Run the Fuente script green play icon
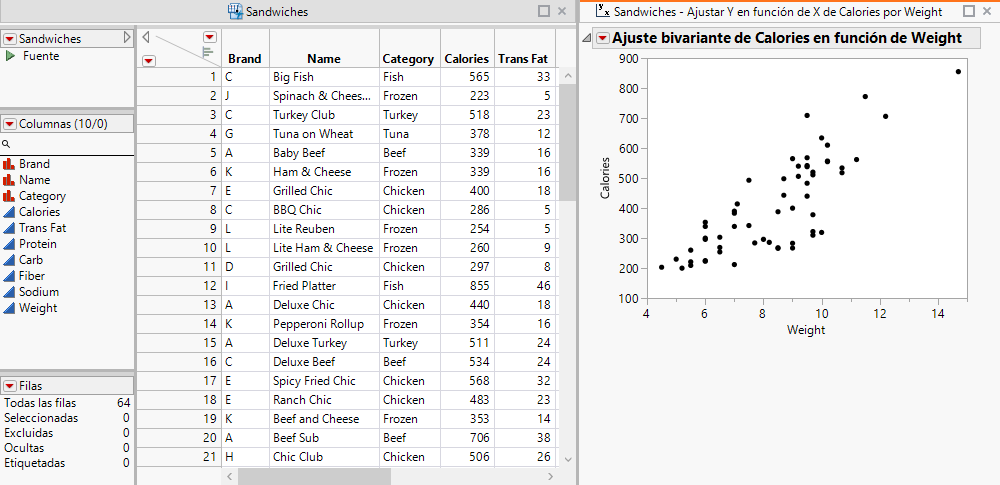Viewport: 1000px width, 485px height. tap(10, 56)
